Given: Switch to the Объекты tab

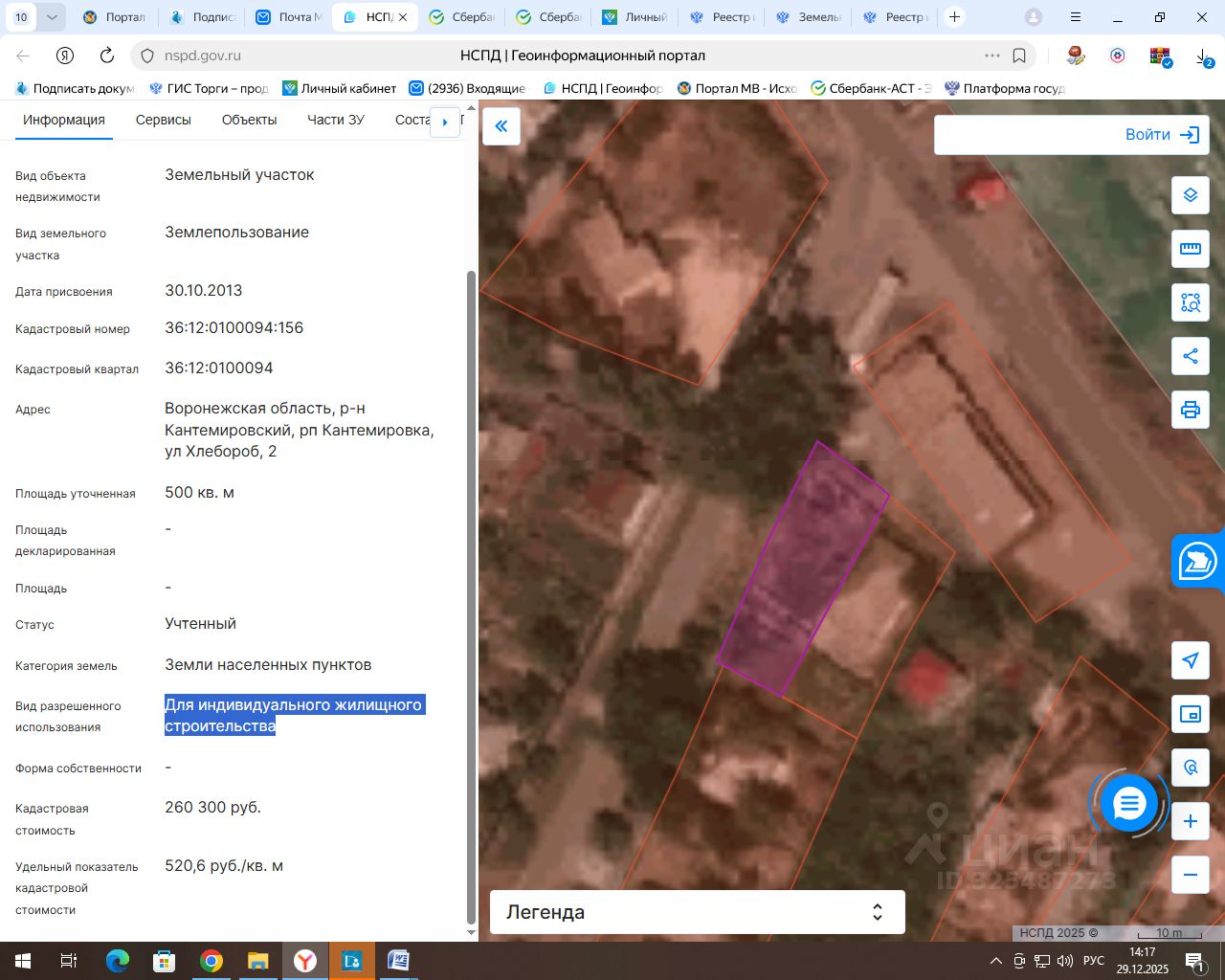Looking at the screenshot, I should pyautogui.click(x=250, y=120).
